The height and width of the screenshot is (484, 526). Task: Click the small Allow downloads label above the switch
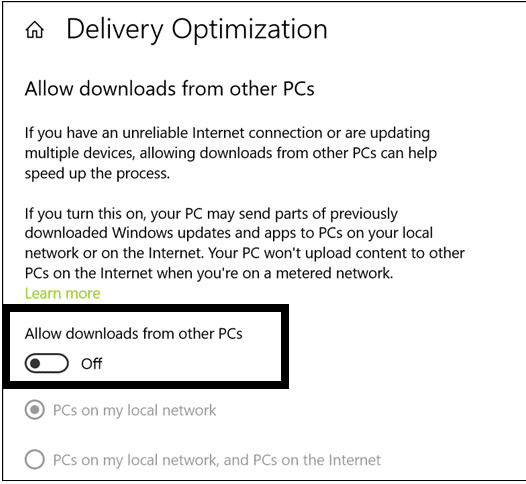coord(134,334)
